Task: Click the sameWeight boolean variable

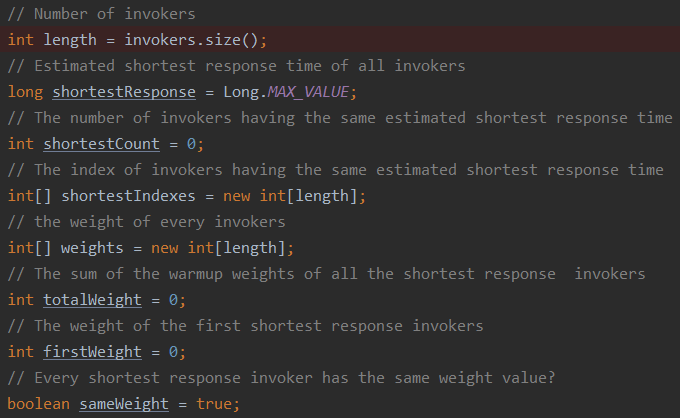Action: click(124, 404)
